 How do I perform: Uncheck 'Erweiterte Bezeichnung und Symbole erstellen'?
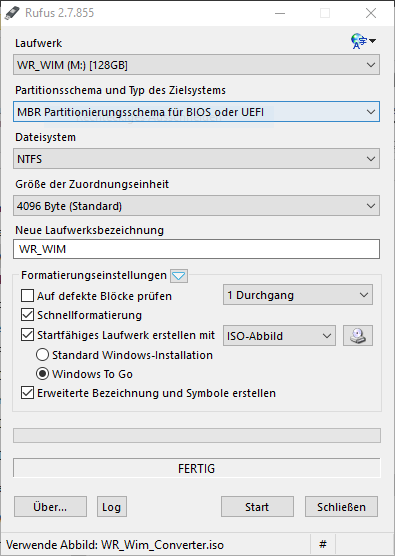[x=28, y=393]
